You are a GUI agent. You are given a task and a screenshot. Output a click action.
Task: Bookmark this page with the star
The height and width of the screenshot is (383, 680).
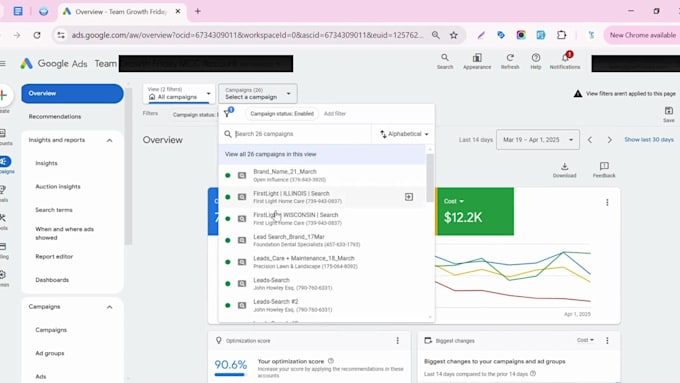click(454, 35)
